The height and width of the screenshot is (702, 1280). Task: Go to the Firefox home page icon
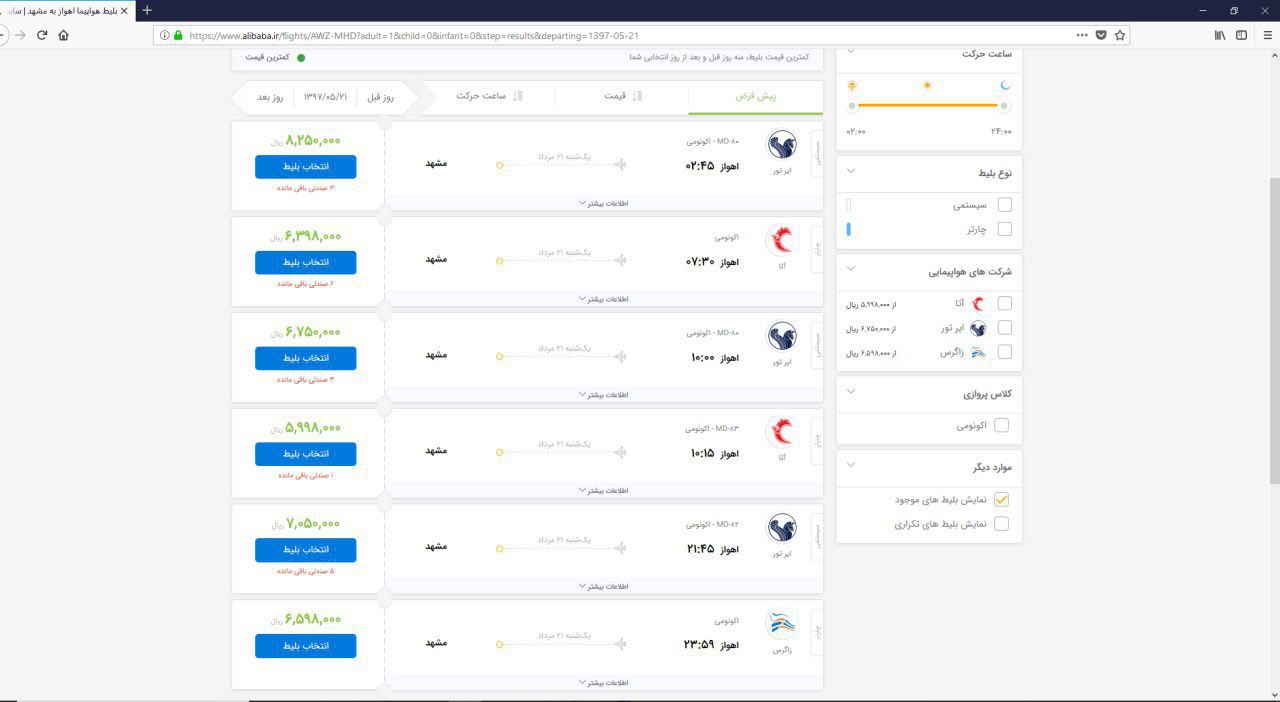[x=64, y=35]
